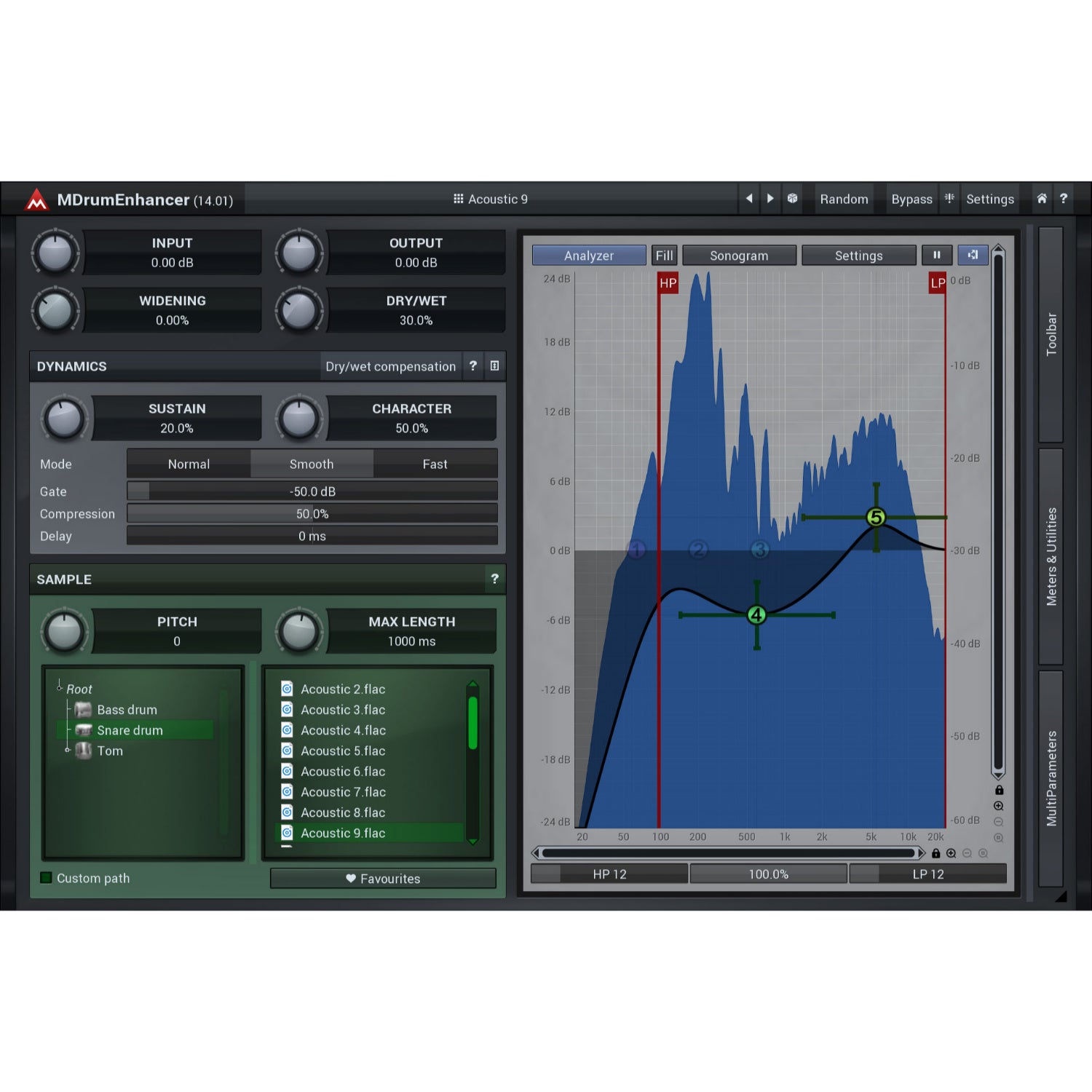1092x1092 pixels.
Task: Set dynamics mode to Normal
Action: (189, 464)
